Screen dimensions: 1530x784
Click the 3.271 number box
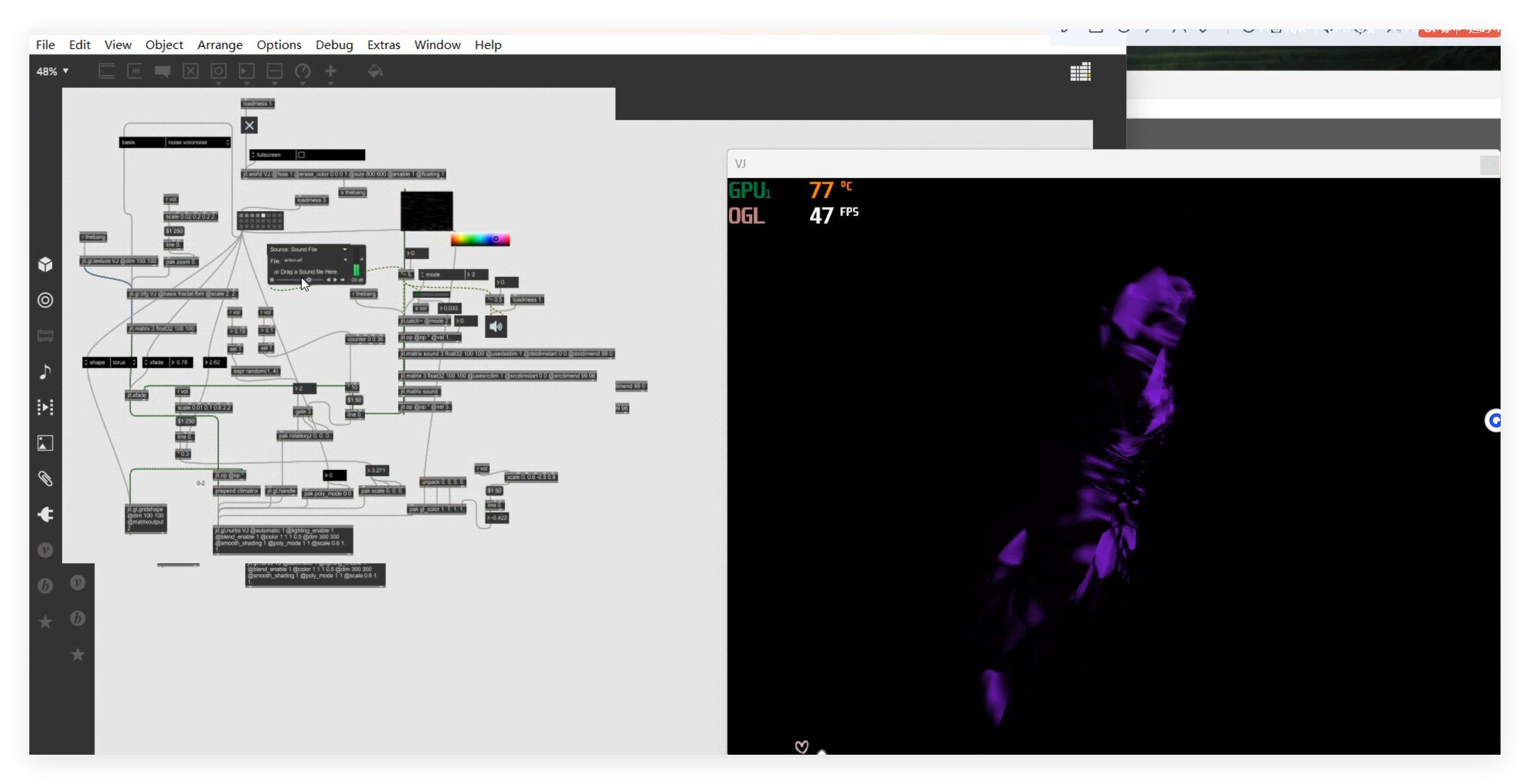point(377,471)
